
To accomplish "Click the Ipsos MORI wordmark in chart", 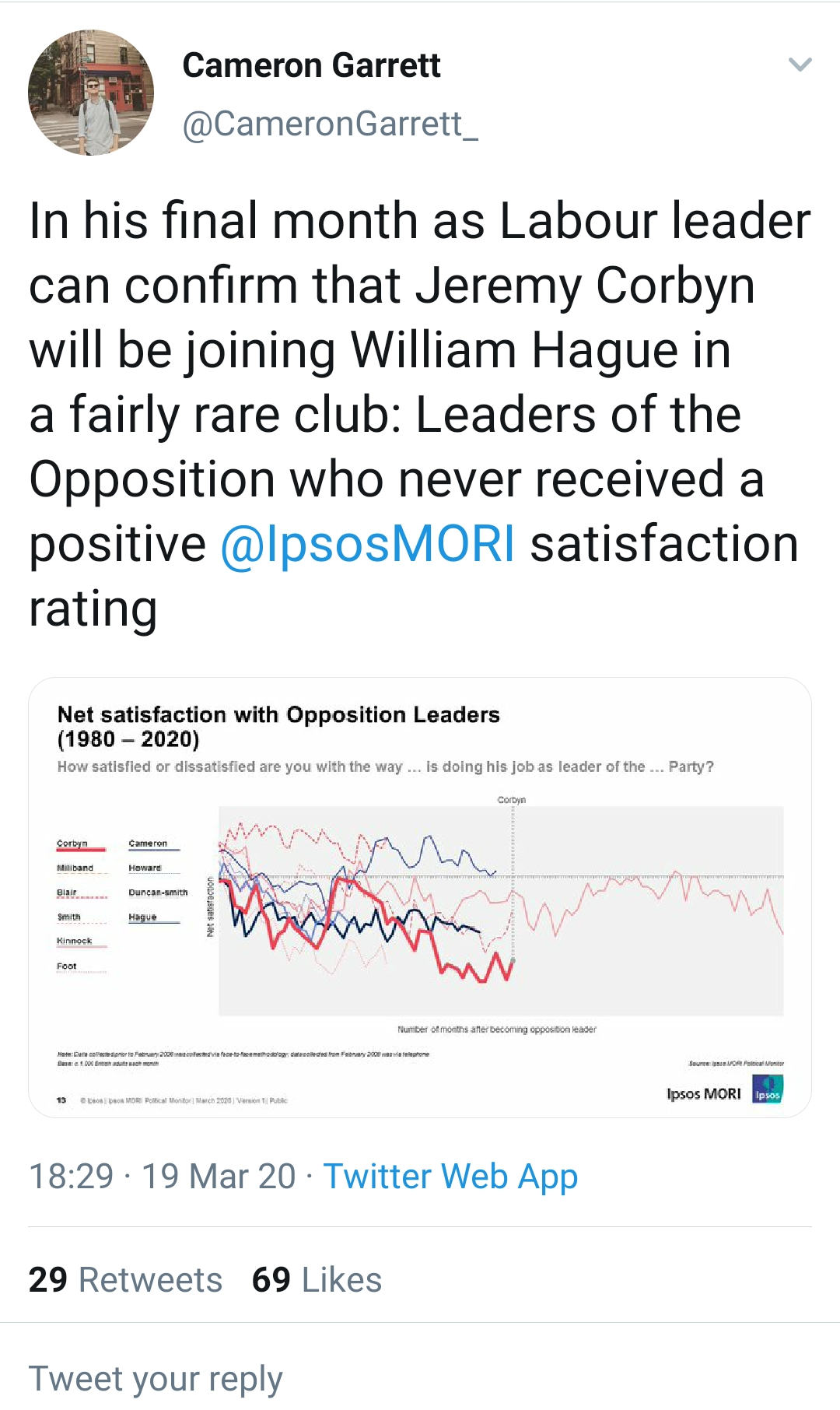I will click(x=704, y=1093).
